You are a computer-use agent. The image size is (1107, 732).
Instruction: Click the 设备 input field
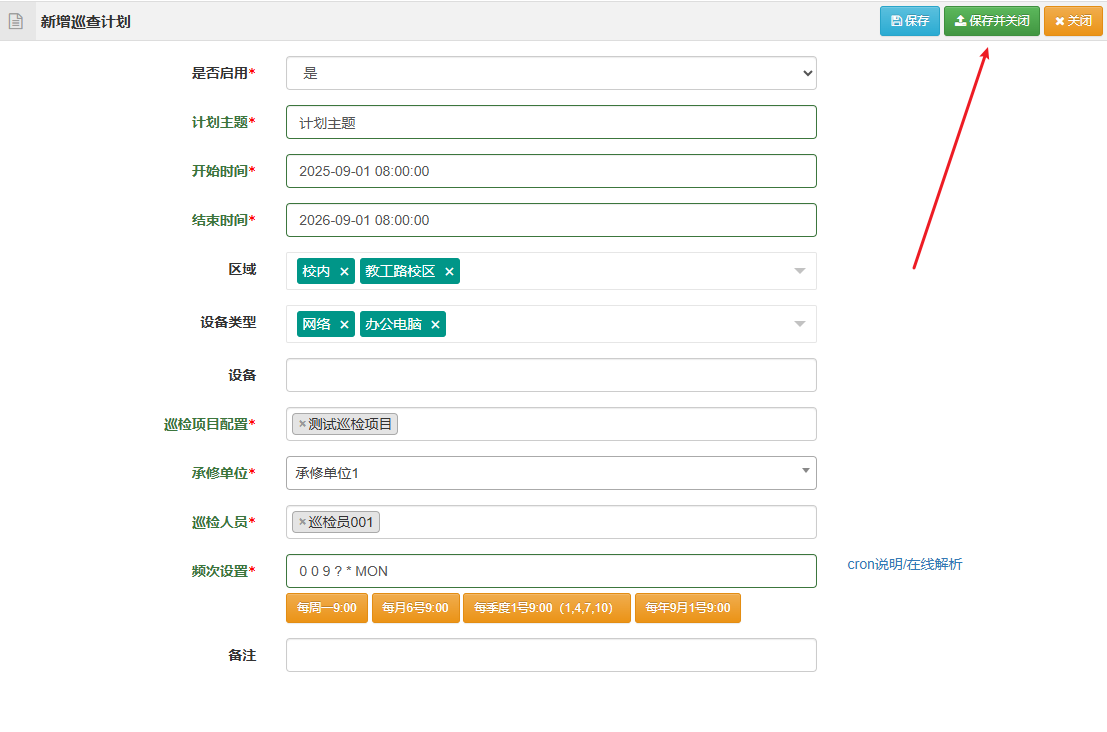point(551,375)
